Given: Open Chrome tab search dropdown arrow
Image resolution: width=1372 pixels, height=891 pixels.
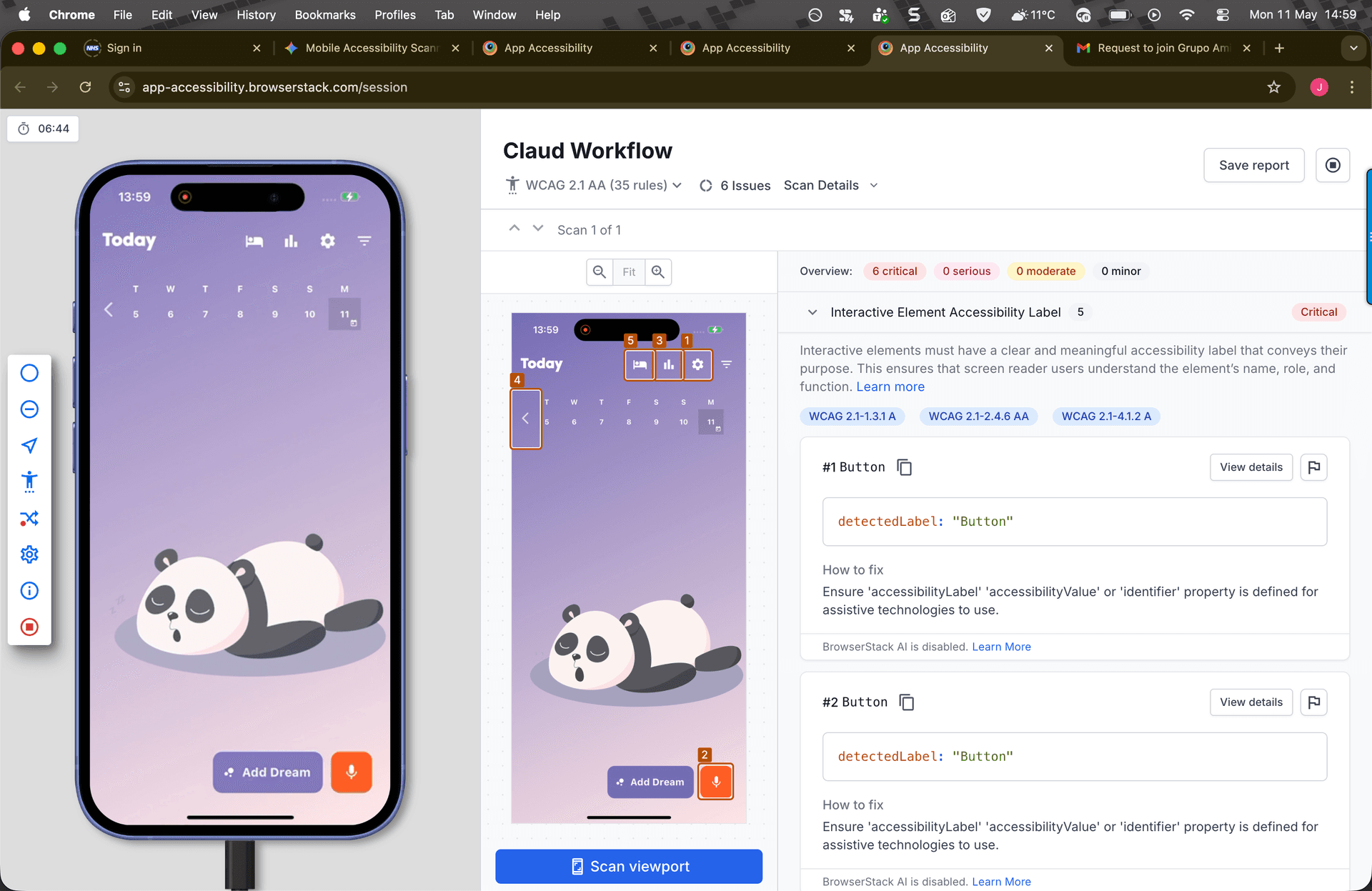Looking at the screenshot, I should pyautogui.click(x=1353, y=48).
